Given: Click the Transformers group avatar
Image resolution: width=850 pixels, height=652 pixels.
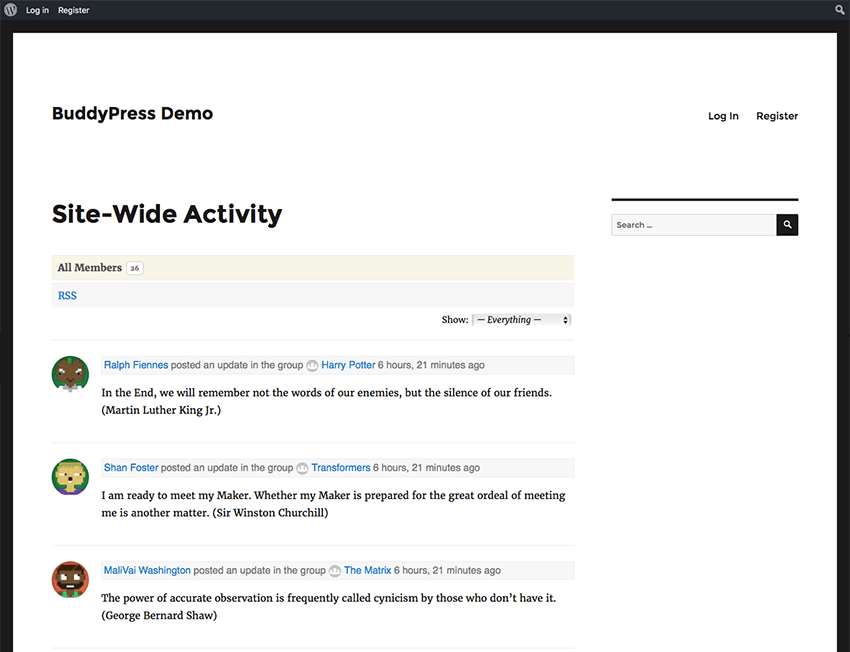Looking at the screenshot, I should (x=302, y=468).
